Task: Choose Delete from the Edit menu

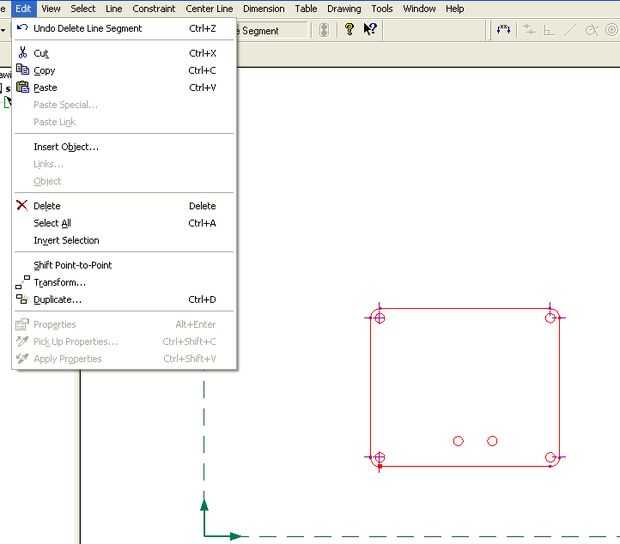Action: [x=124, y=206]
